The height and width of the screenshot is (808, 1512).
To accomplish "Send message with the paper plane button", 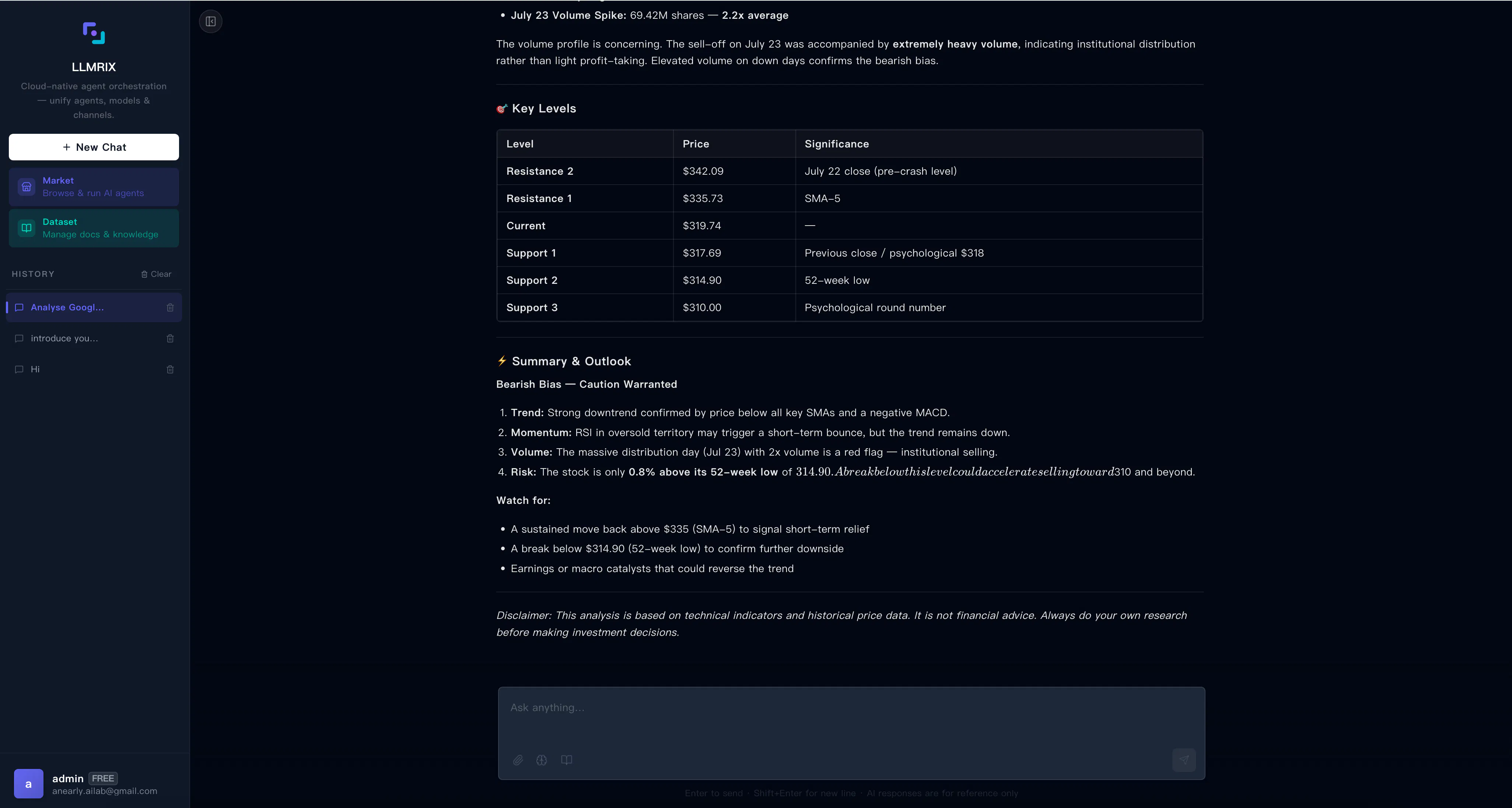I will point(1184,760).
